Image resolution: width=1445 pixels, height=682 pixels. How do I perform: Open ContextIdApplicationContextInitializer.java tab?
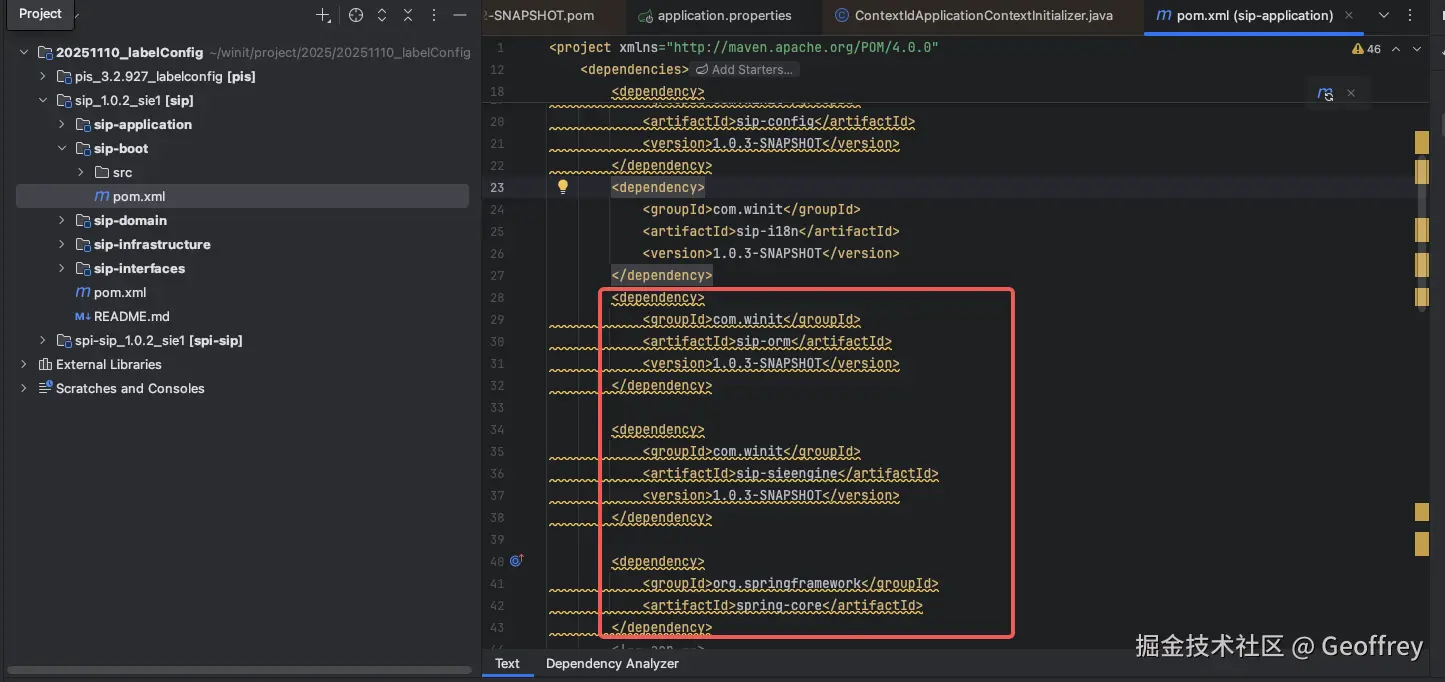click(x=983, y=15)
